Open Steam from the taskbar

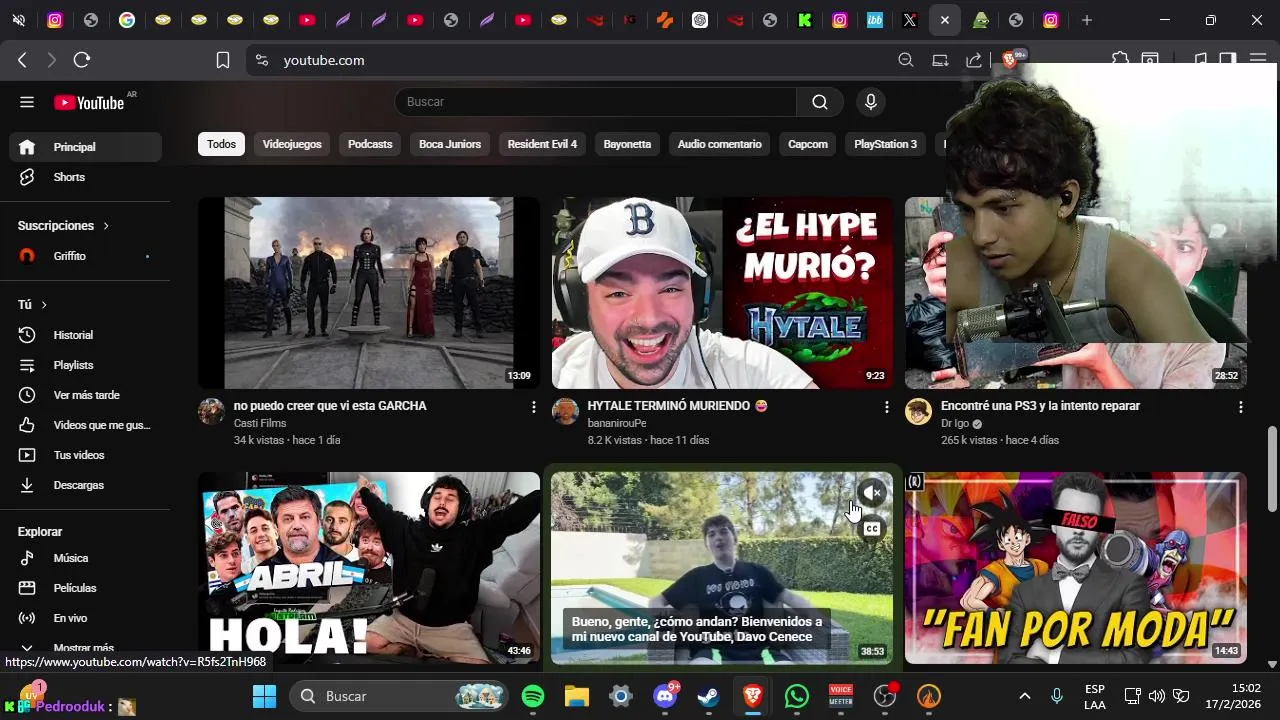click(708, 696)
